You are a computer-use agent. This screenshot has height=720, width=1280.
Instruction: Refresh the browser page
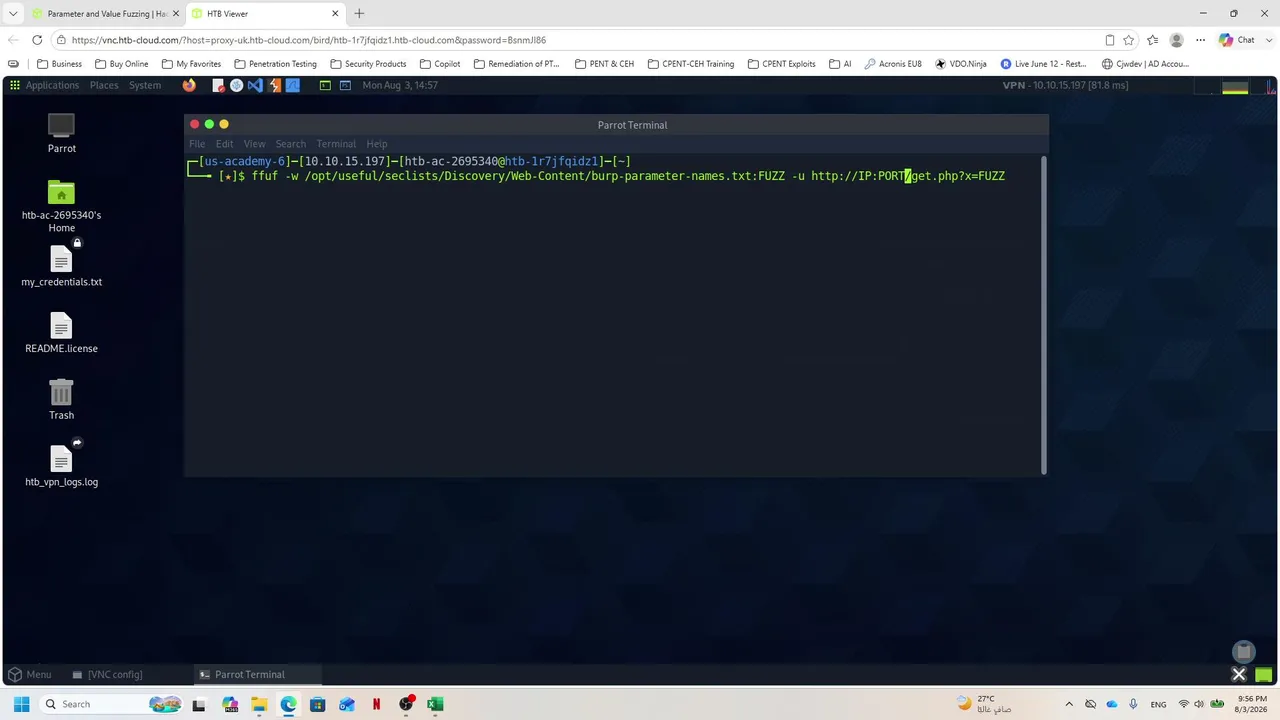click(x=37, y=40)
